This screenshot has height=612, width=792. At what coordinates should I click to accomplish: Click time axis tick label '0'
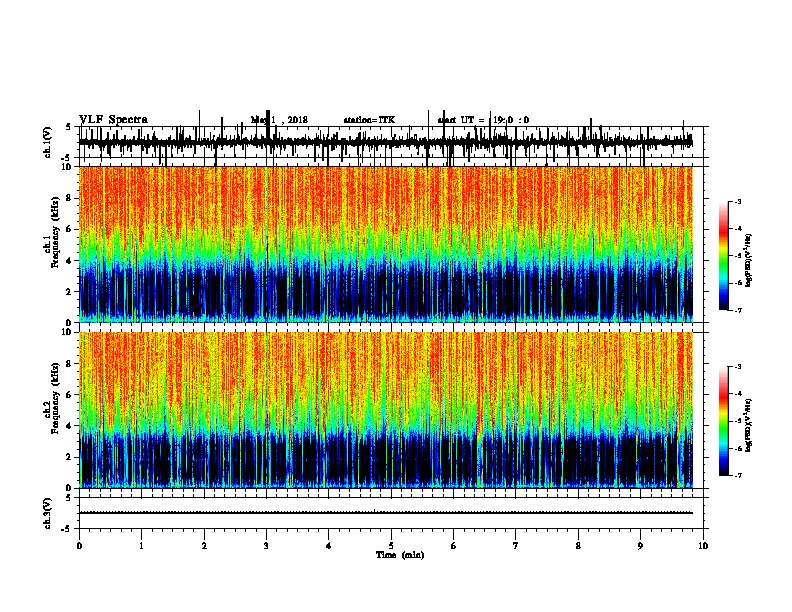[79, 546]
